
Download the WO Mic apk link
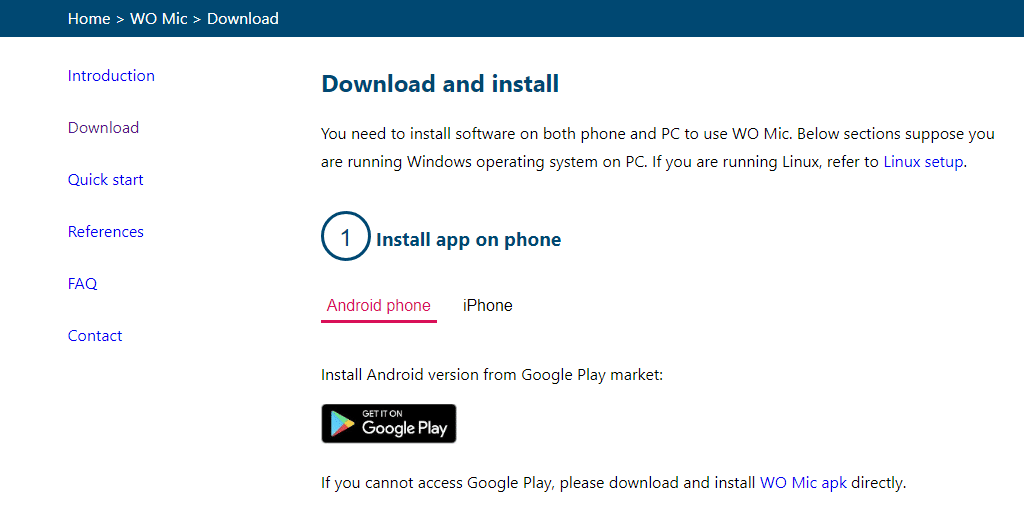(803, 483)
